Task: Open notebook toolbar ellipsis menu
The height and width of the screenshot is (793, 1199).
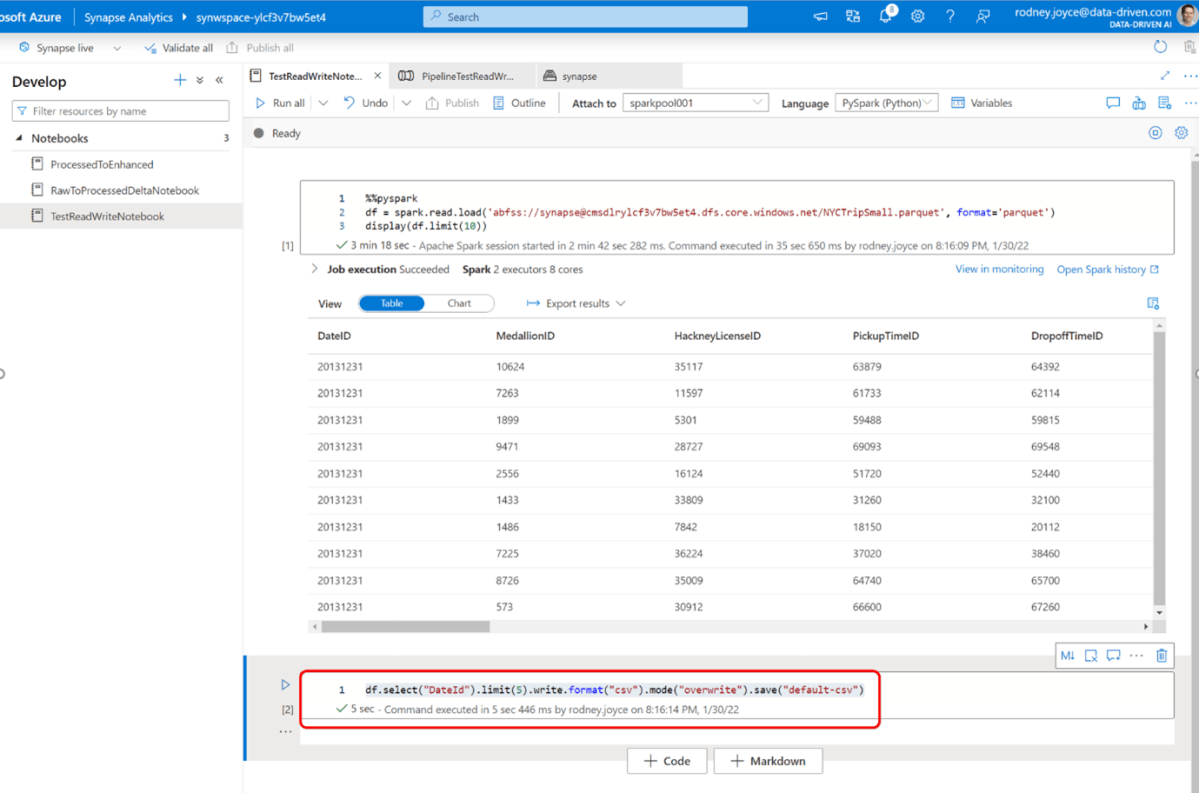Action: click(1190, 102)
